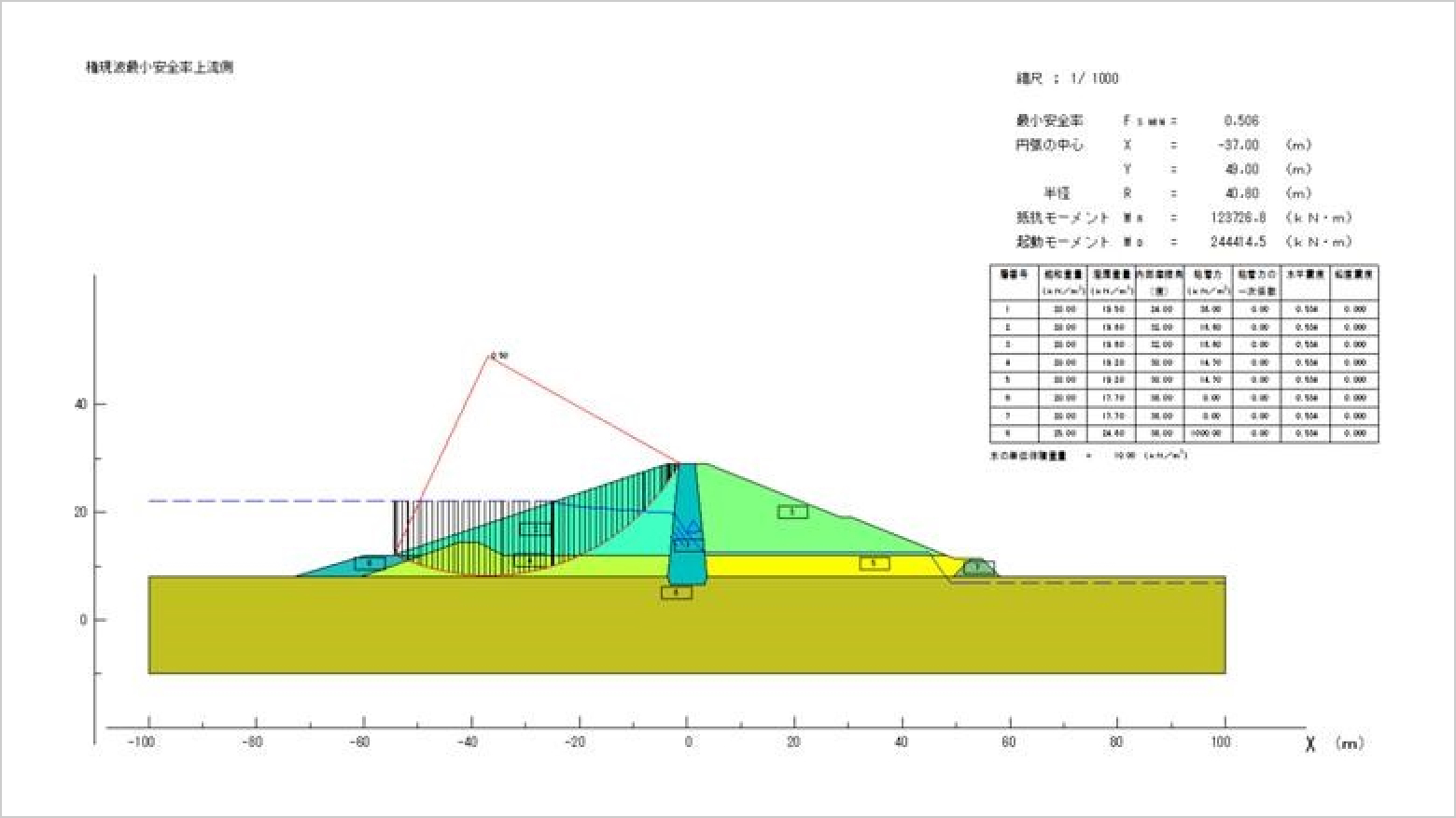Click the "抵抗モーメント" label
Image resolution: width=1456 pixels, height=818 pixels.
[x=1062, y=218]
